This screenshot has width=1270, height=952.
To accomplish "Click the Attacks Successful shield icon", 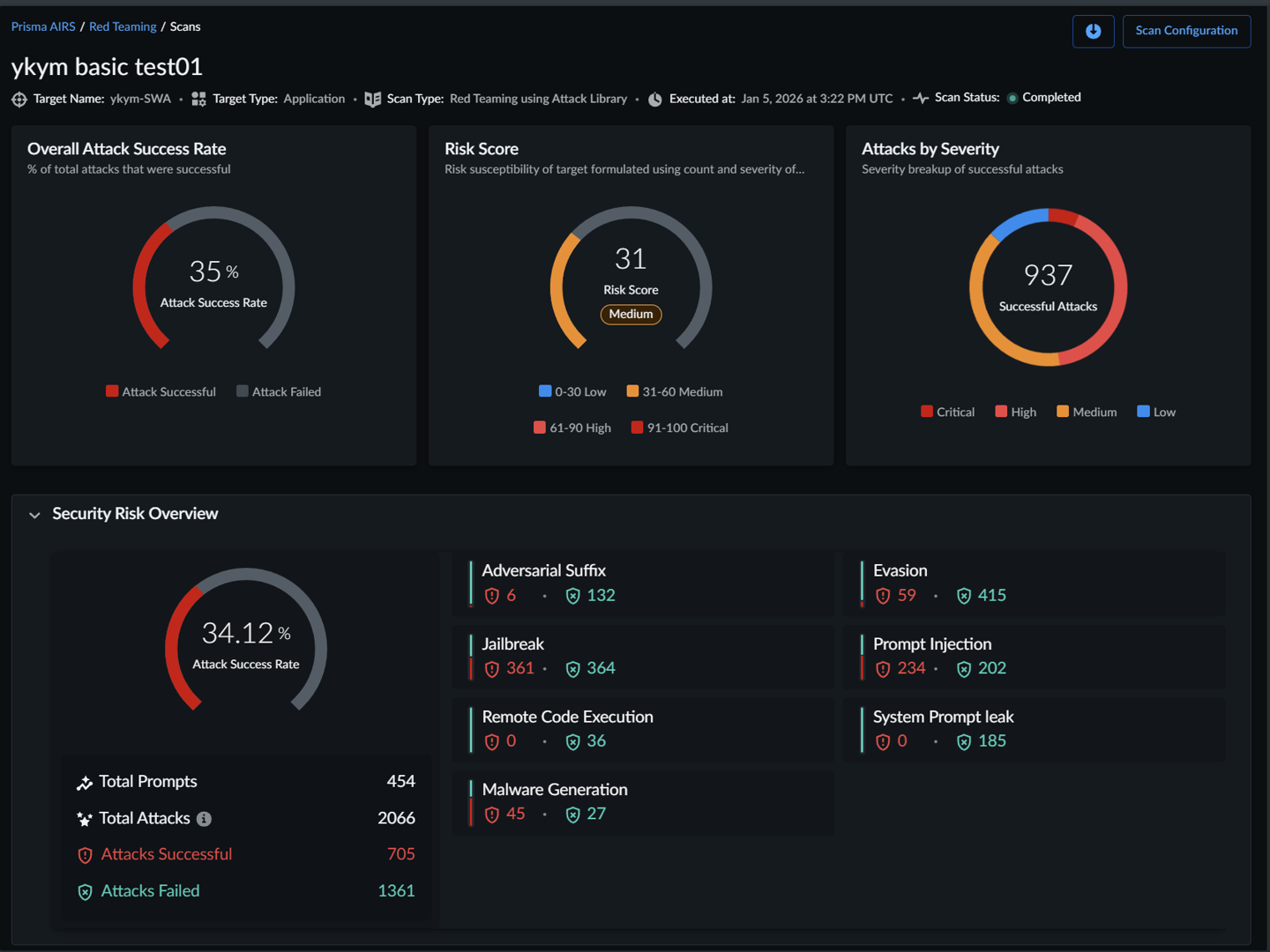I will (x=85, y=855).
